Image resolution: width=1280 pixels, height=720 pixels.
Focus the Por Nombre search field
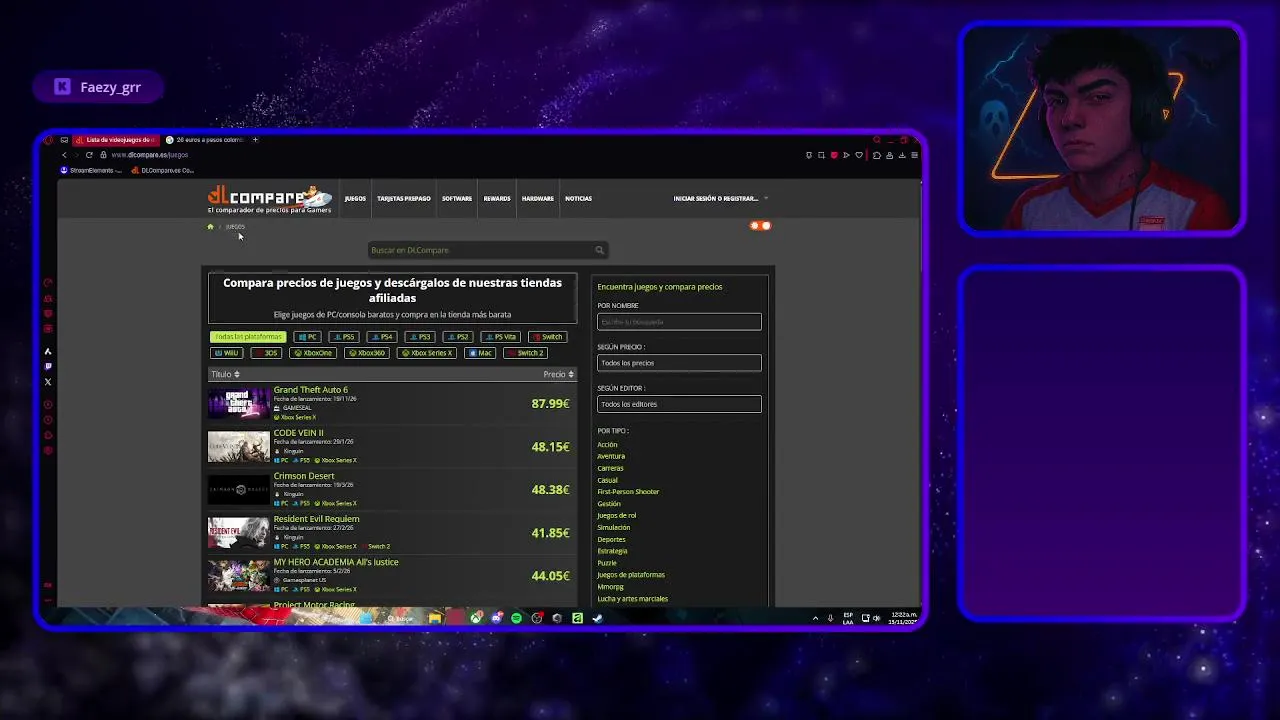coord(679,322)
